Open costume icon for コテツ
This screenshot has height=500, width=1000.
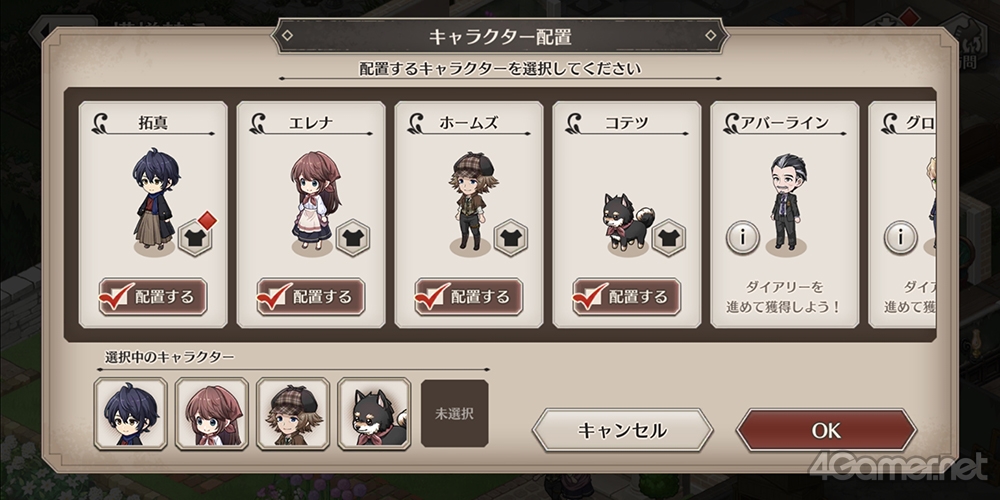click(668, 238)
